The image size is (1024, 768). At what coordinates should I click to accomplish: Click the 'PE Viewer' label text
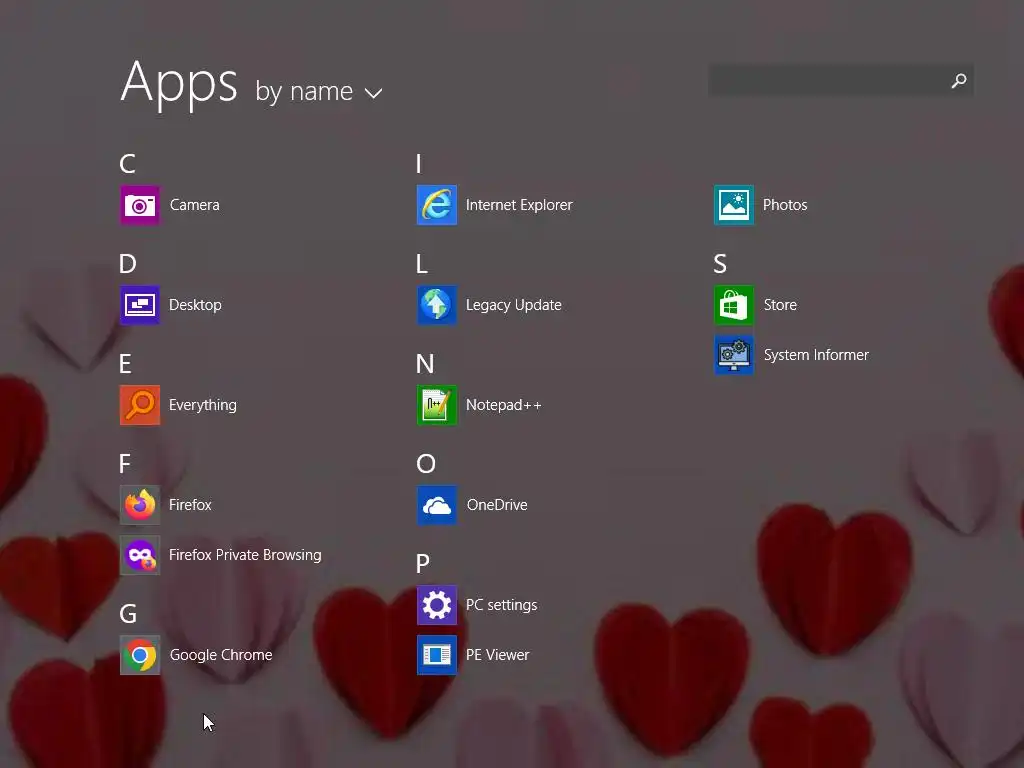coord(498,655)
